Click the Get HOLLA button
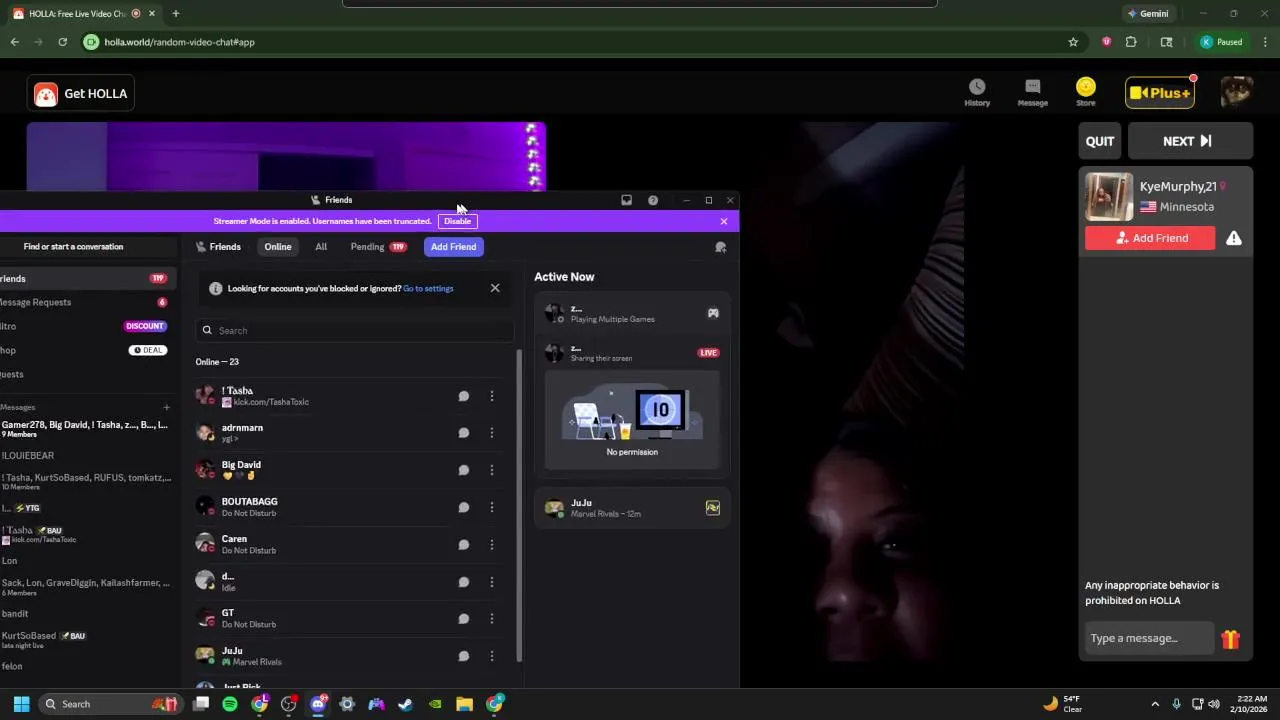 81,94
